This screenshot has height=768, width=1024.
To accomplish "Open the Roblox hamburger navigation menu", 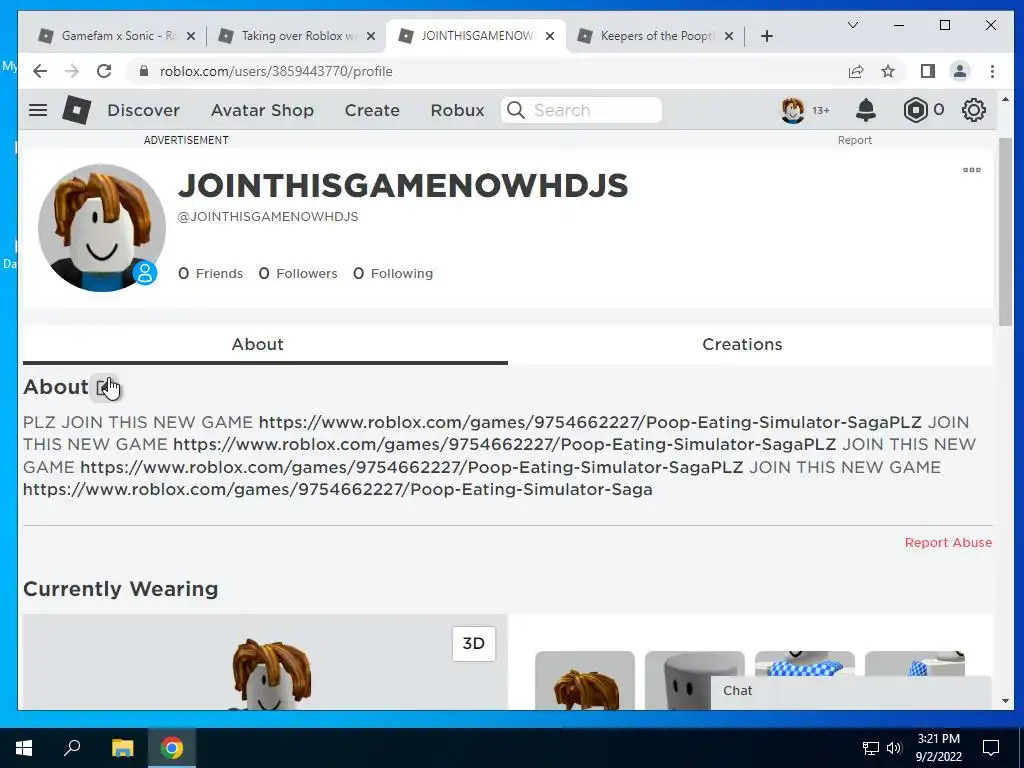I will pyautogui.click(x=38, y=110).
